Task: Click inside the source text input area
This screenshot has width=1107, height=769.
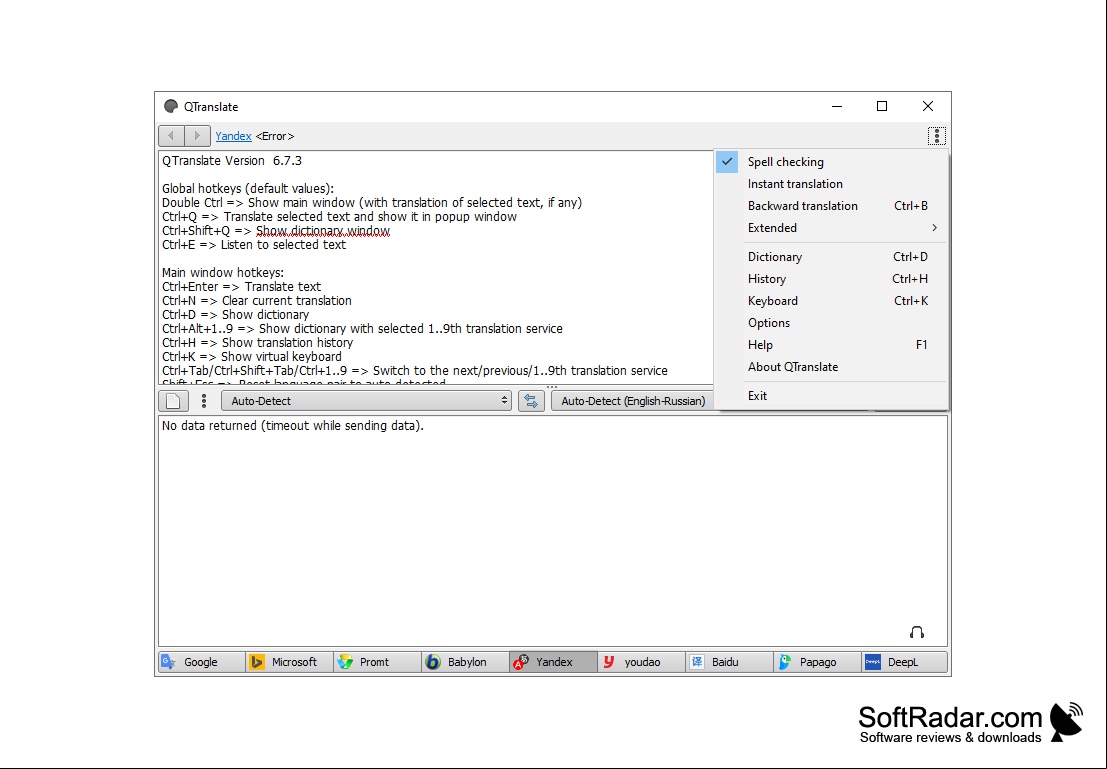Action: (436, 267)
